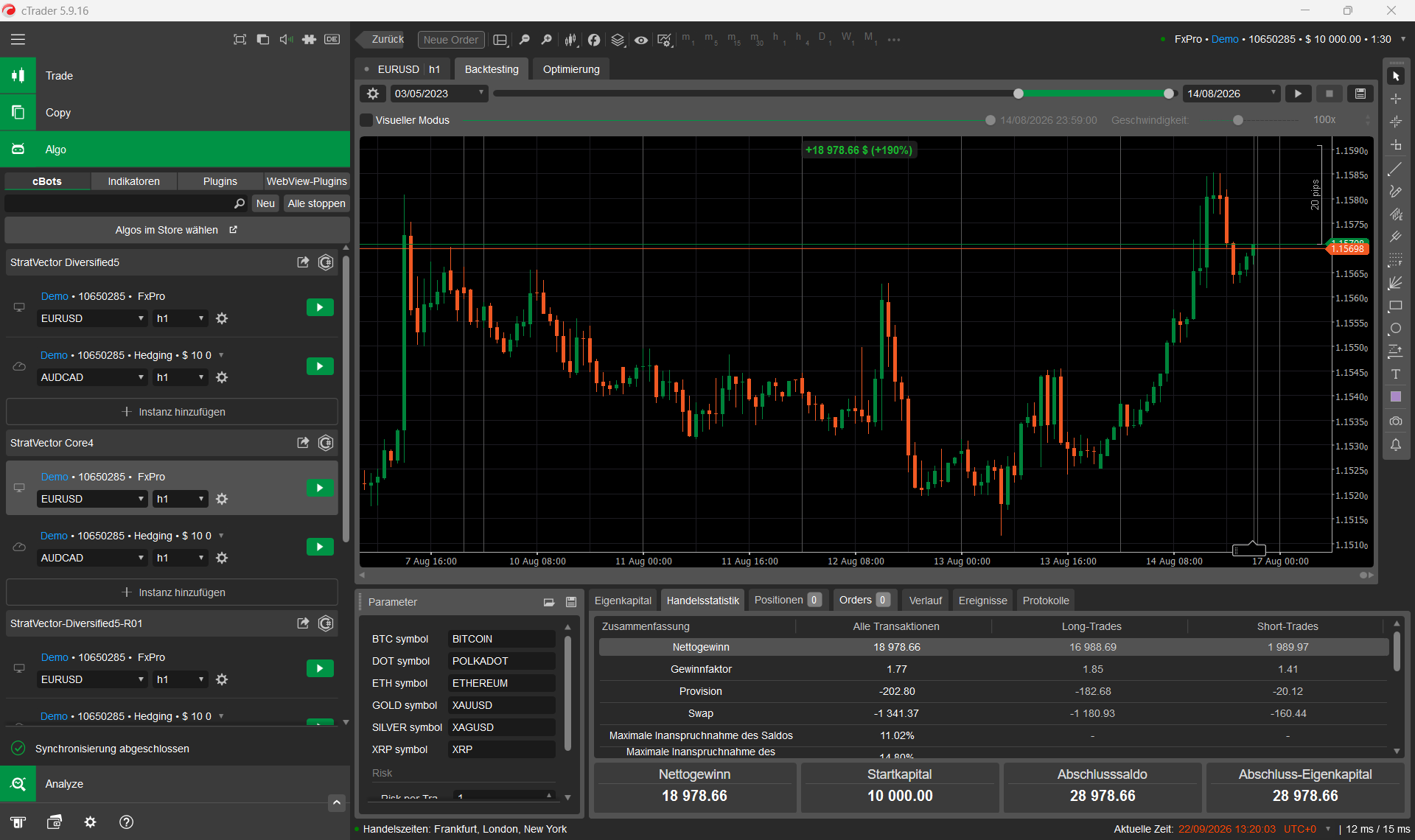
Task: Open h1 timeframe dropdown for Core4 EURUSD
Action: [181, 499]
